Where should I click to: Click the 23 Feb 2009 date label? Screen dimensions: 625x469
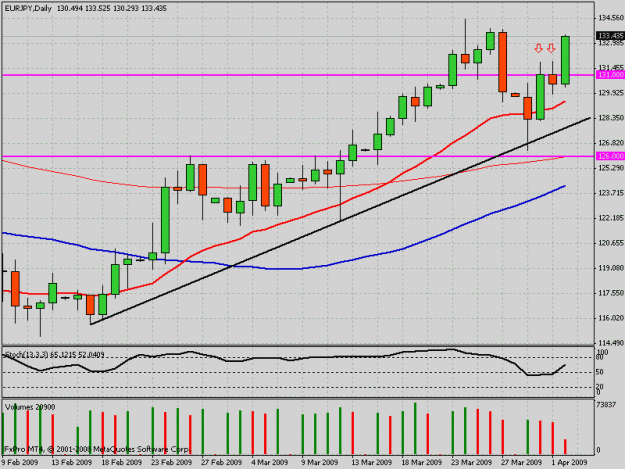pos(171,462)
